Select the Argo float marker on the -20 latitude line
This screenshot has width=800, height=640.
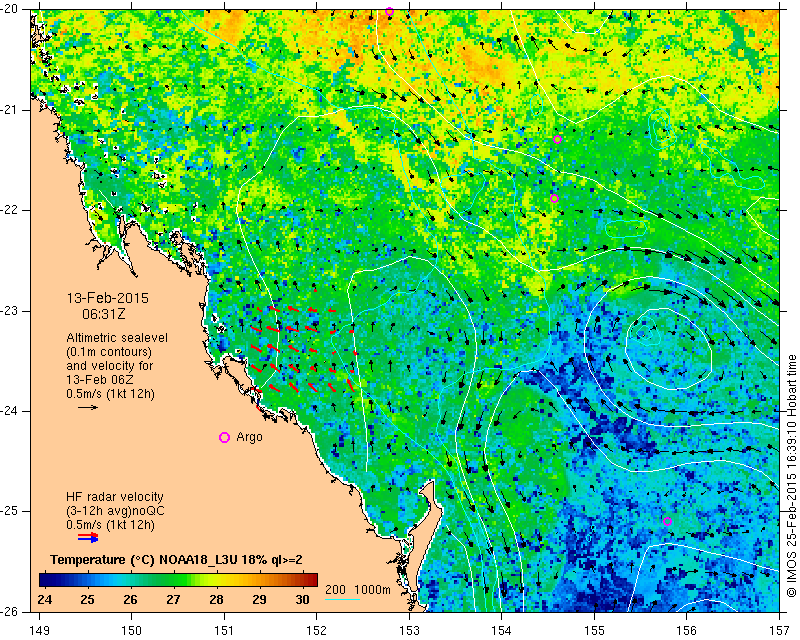(389, 11)
